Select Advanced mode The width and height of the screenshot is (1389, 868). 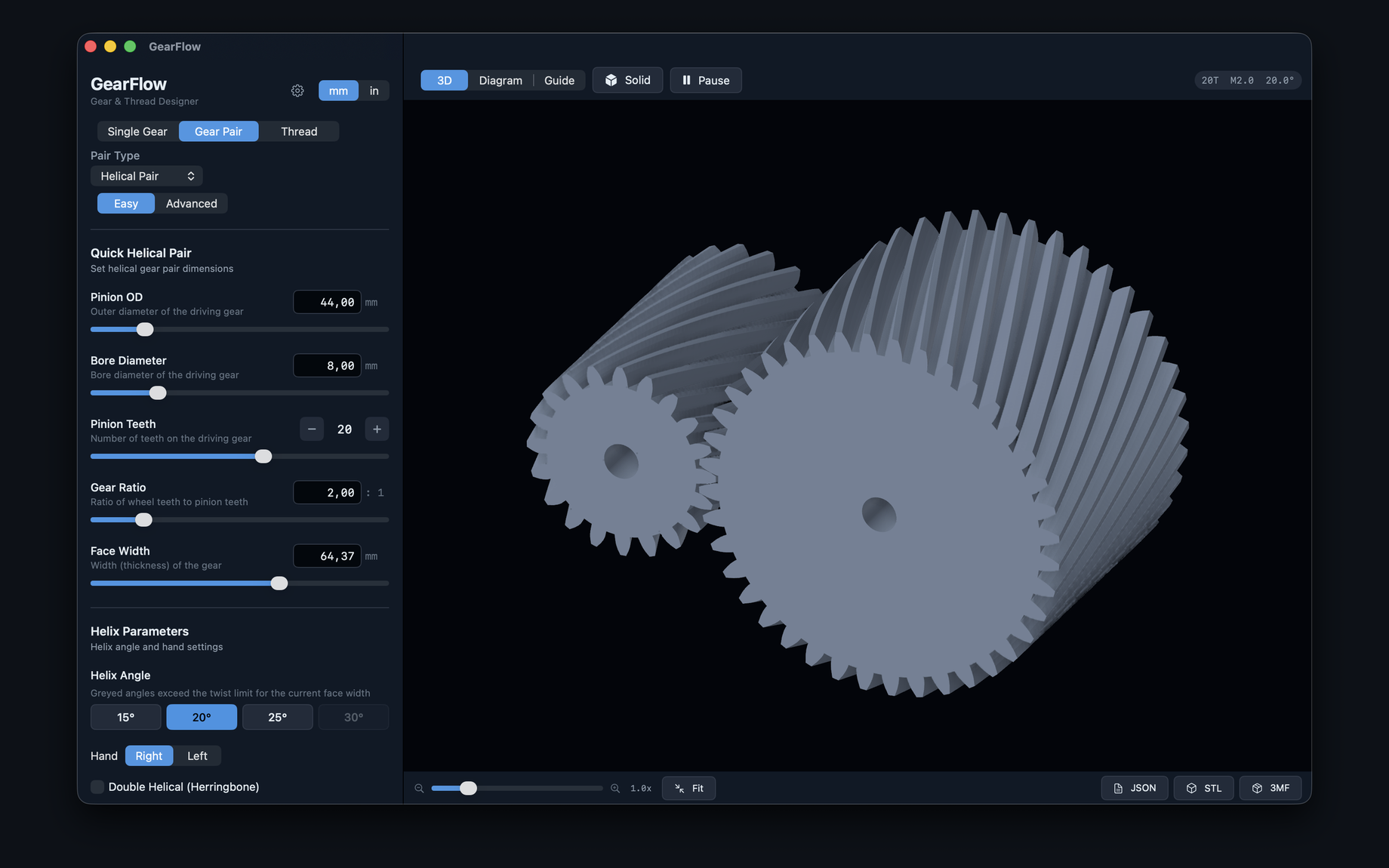[x=192, y=204]
